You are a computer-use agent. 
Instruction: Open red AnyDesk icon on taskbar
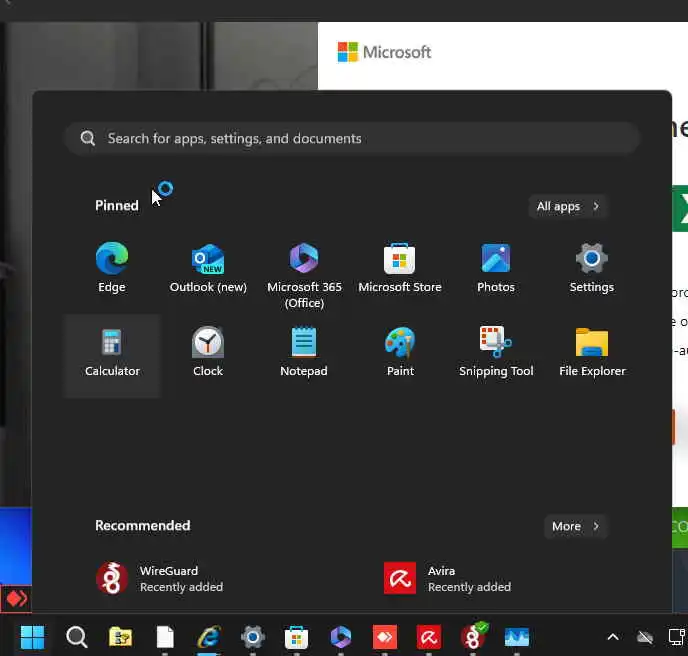385,637
